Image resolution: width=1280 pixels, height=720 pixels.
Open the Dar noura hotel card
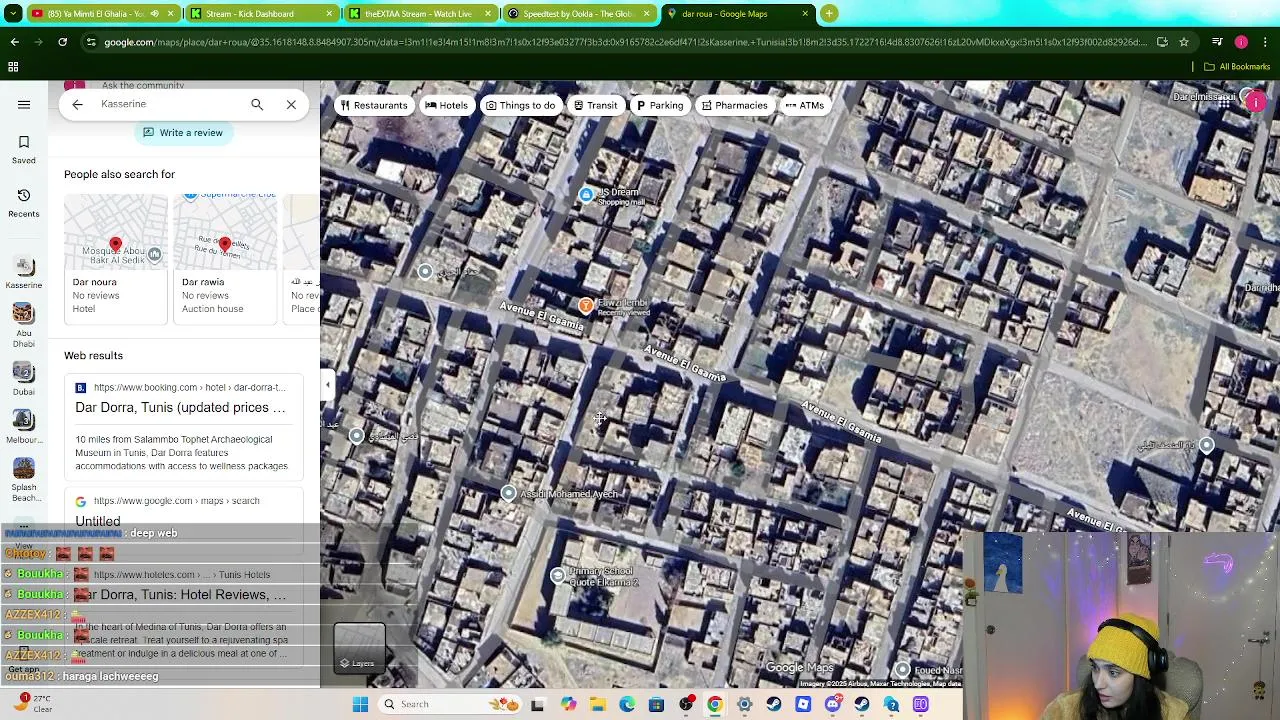(x=116, y=259)
